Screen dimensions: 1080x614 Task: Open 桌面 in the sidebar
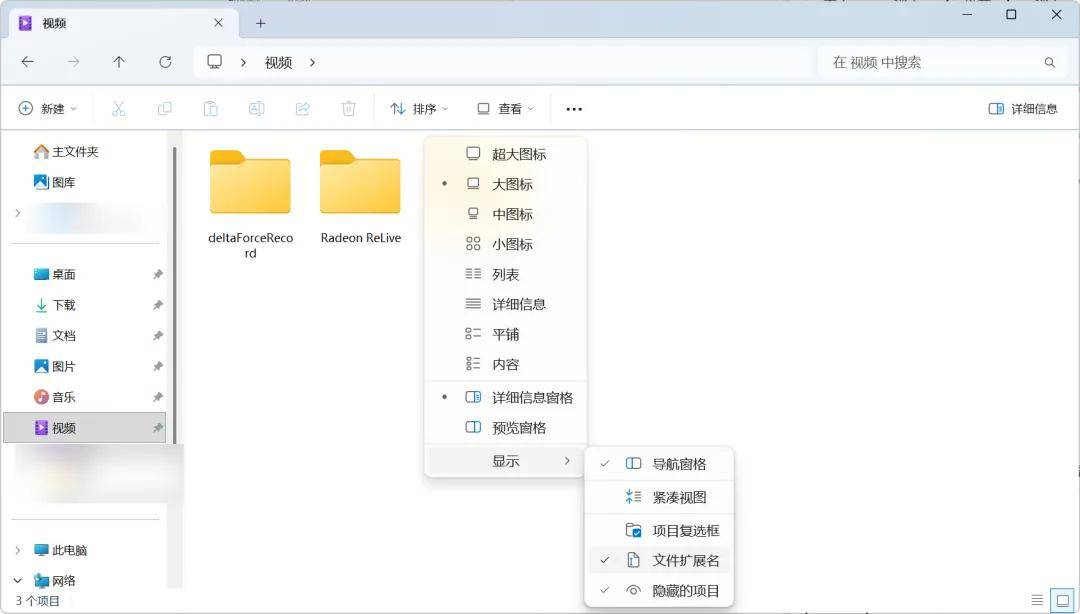54,274
